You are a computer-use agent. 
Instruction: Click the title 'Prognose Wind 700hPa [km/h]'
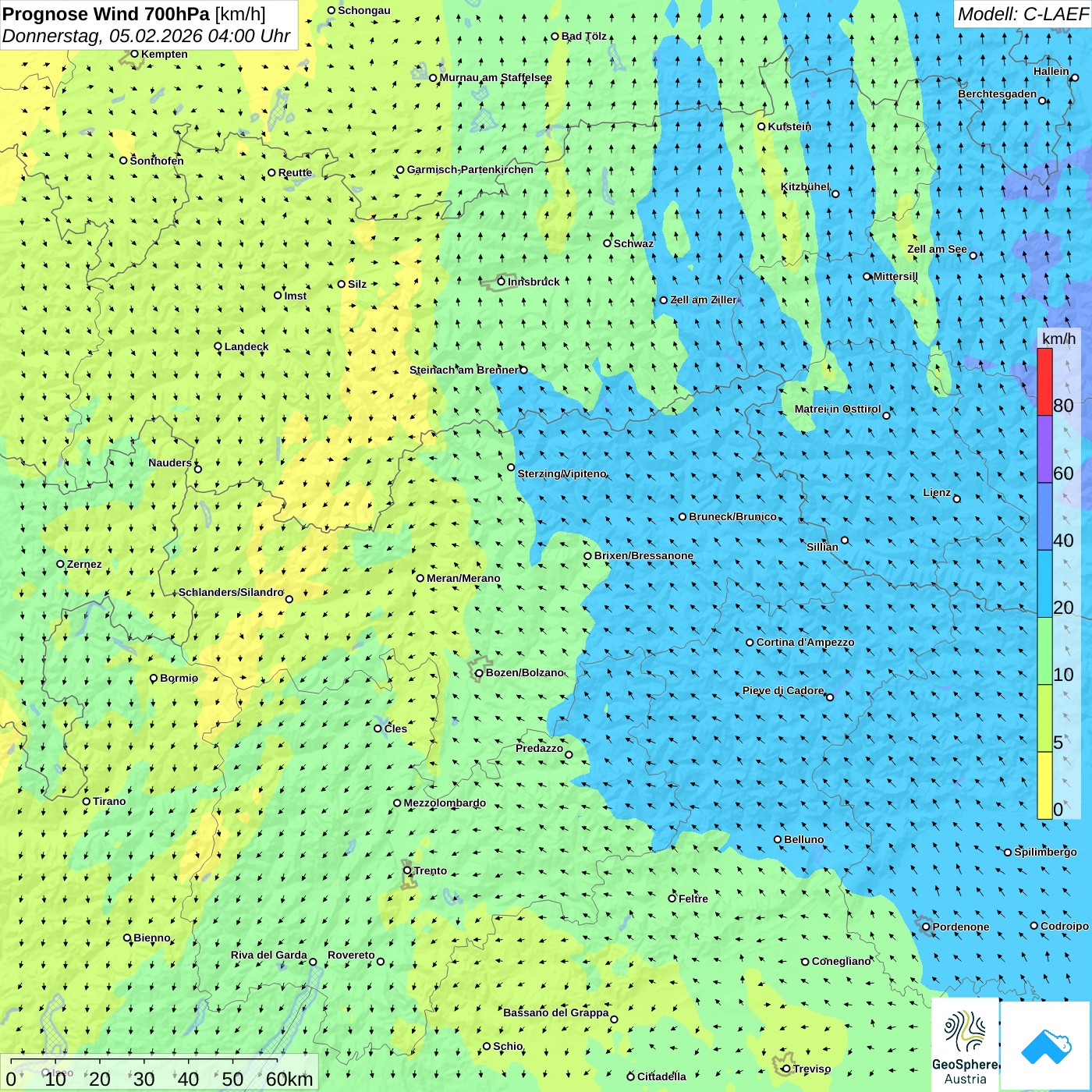click(134, 14)
